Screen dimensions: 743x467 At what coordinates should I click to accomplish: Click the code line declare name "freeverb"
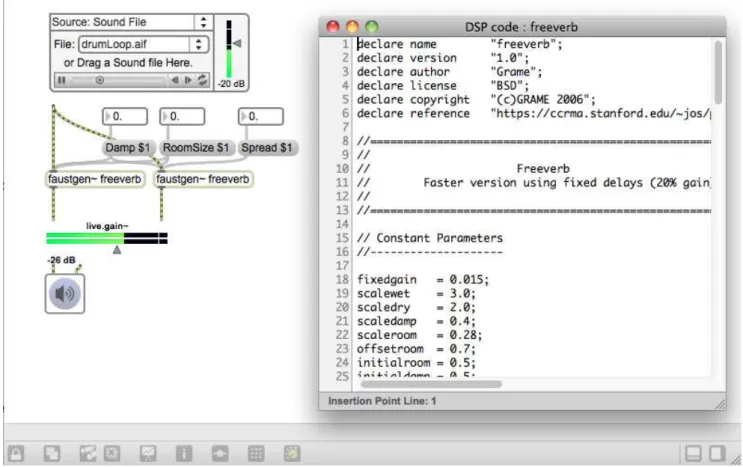[460, 44]
